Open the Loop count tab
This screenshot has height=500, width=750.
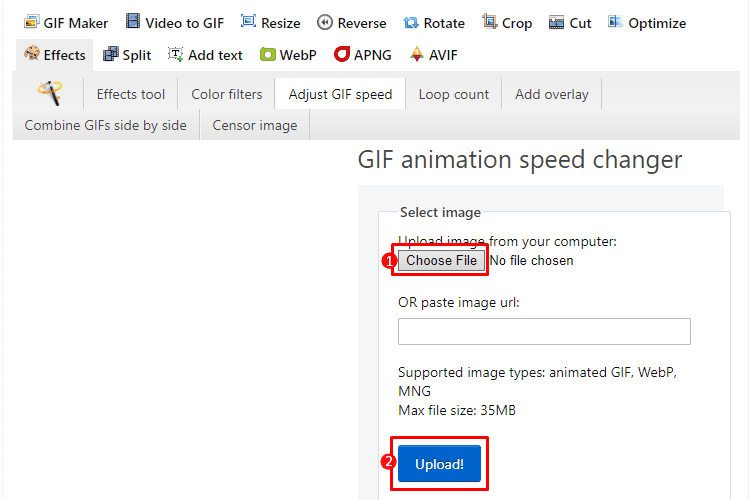(x=454, y=94)
